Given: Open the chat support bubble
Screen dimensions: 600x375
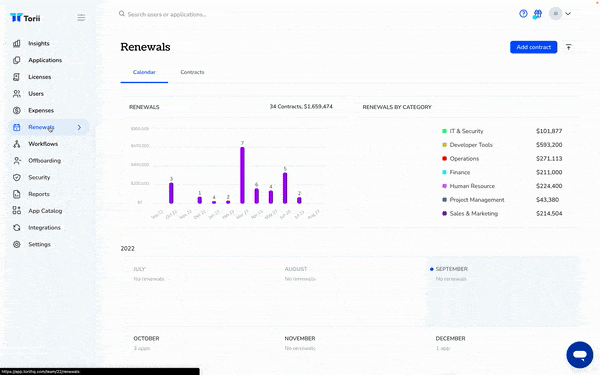Looking at the screenshot, I should (x=580, y=355).
